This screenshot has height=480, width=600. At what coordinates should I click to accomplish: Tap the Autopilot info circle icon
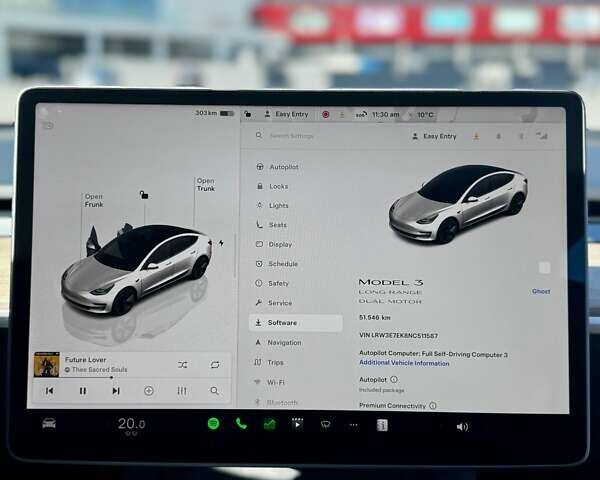pyautogui.click(x=394, y=379)
